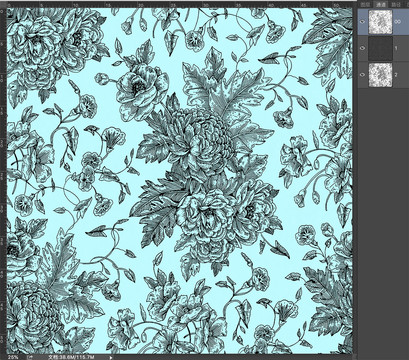Click the export/share icon in status bar

tap(30, 357)
